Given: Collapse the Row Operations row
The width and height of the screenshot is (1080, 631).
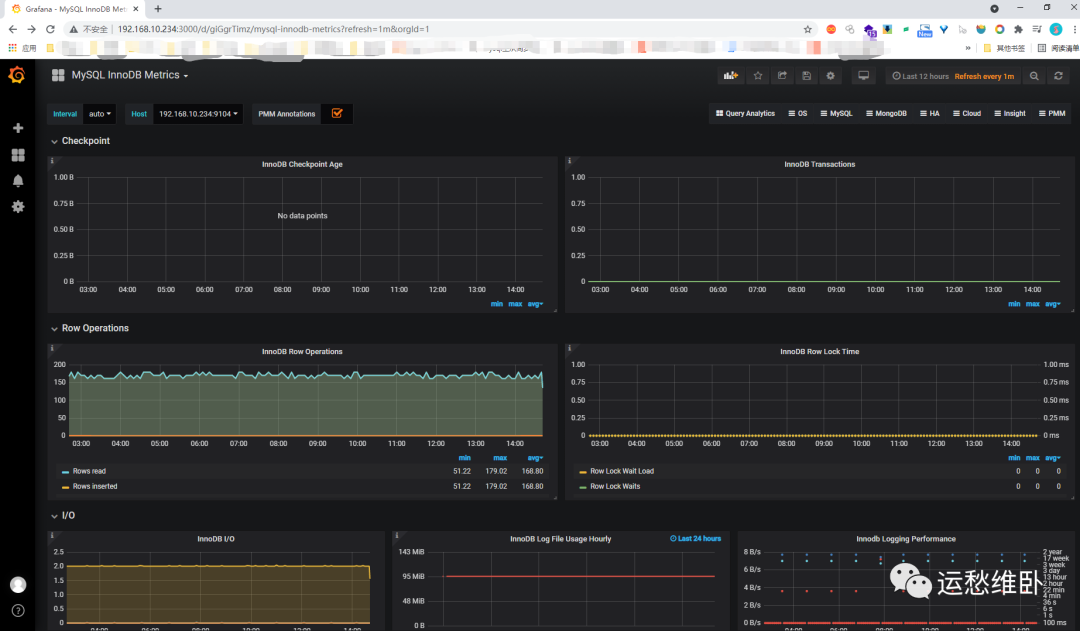Looking at the screenshot, I should click(x=90, y=329).
